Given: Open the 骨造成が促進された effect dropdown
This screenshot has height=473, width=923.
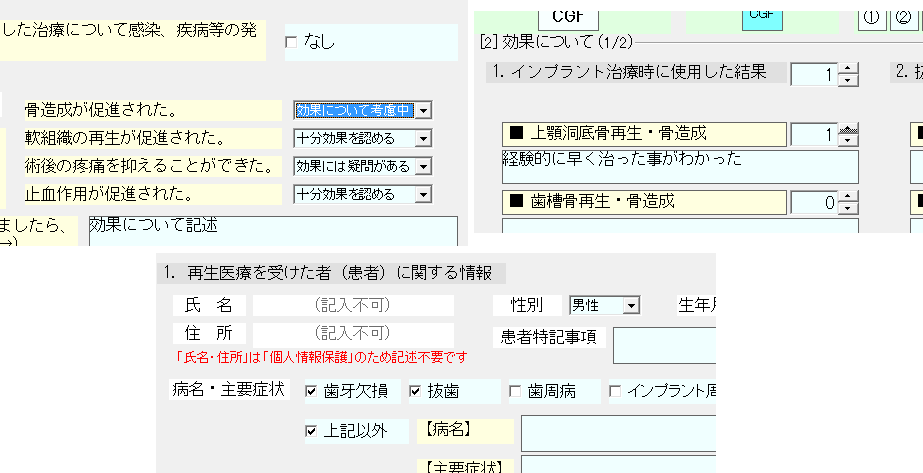Looking at the screenshot, I should 424,110.
